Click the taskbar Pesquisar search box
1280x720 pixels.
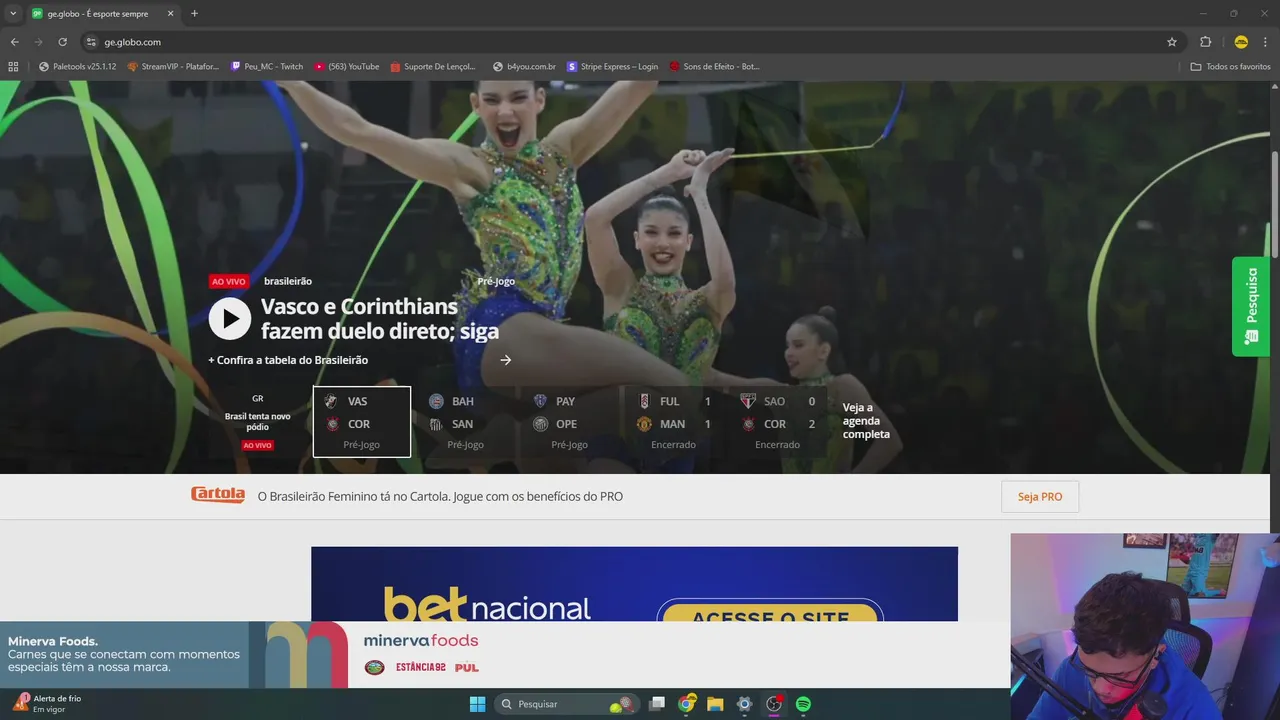[x=568, y=704]
